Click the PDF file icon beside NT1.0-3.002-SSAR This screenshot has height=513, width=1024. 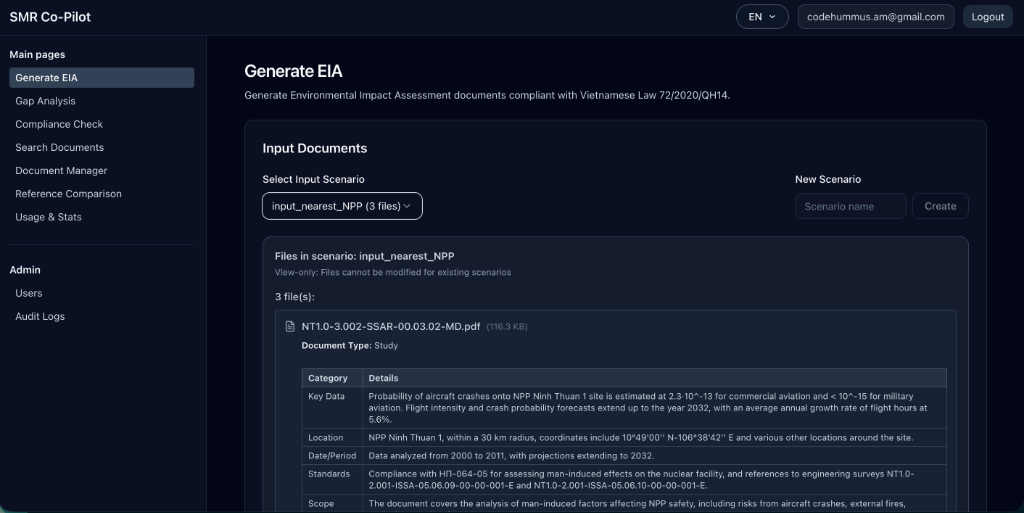pos(291,326)
